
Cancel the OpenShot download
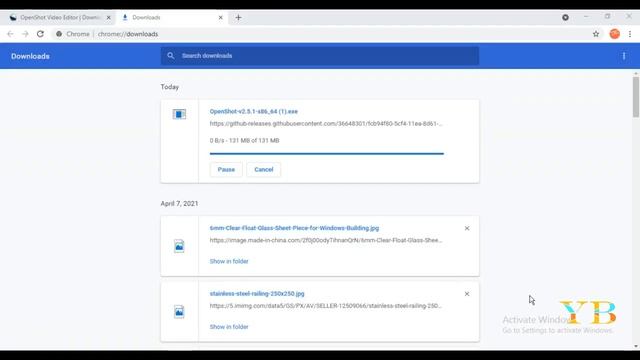[264, 169]
